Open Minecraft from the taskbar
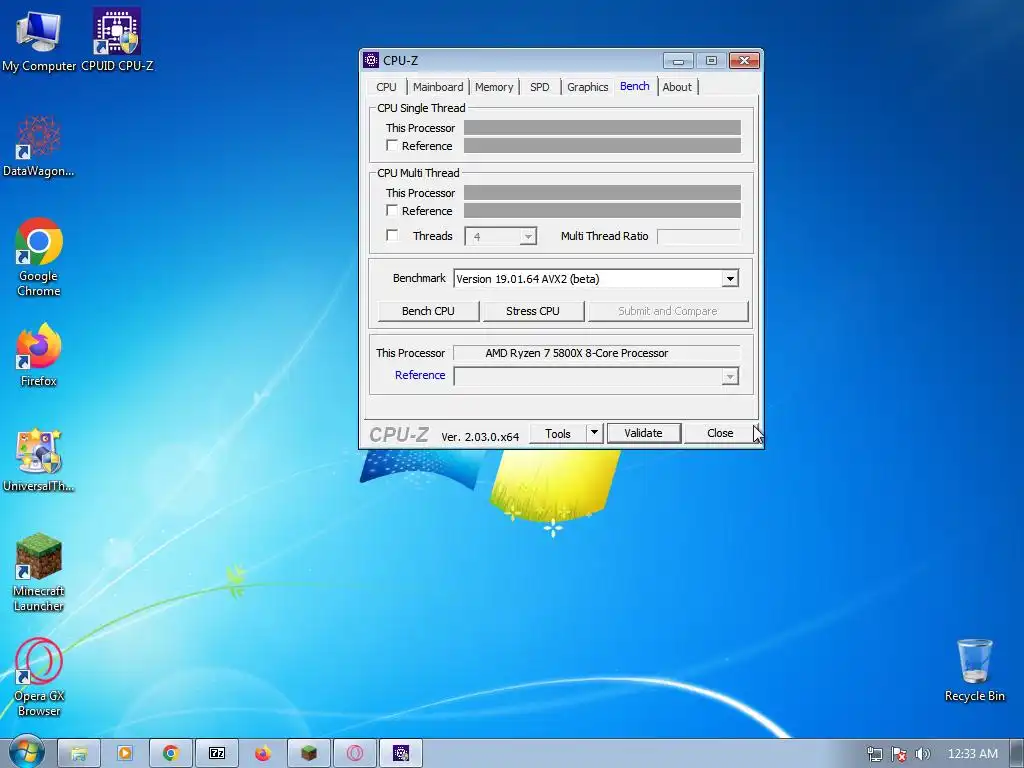The height and width of the screenshot is (768, 1024). click(309, 754)
